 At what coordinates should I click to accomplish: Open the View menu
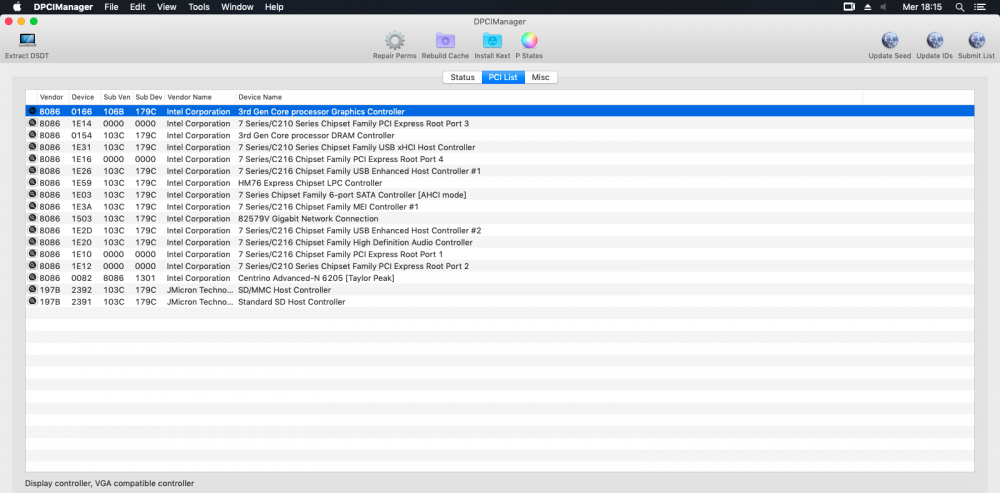166,7
